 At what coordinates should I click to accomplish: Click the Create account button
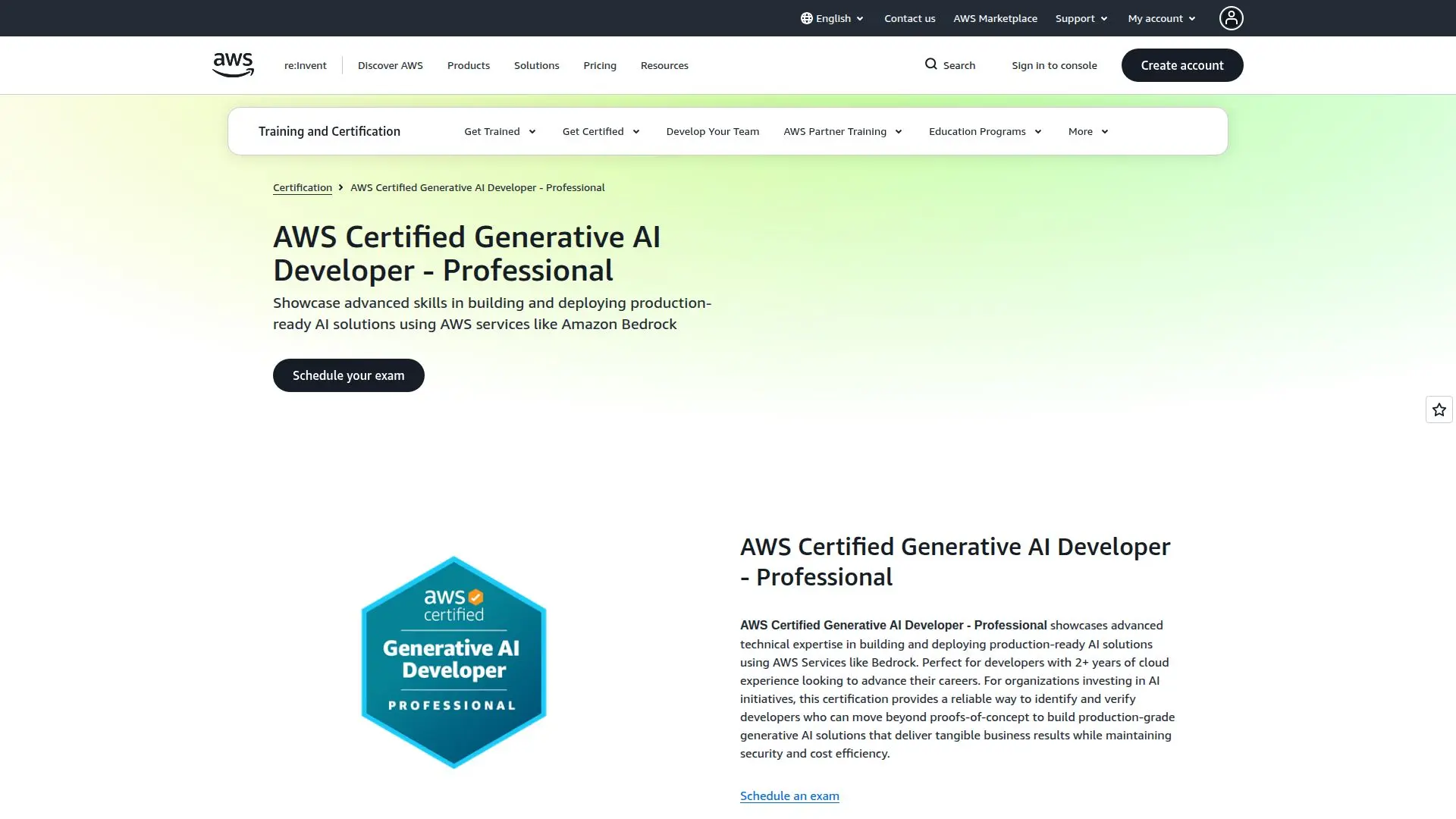coord(1181,65)
